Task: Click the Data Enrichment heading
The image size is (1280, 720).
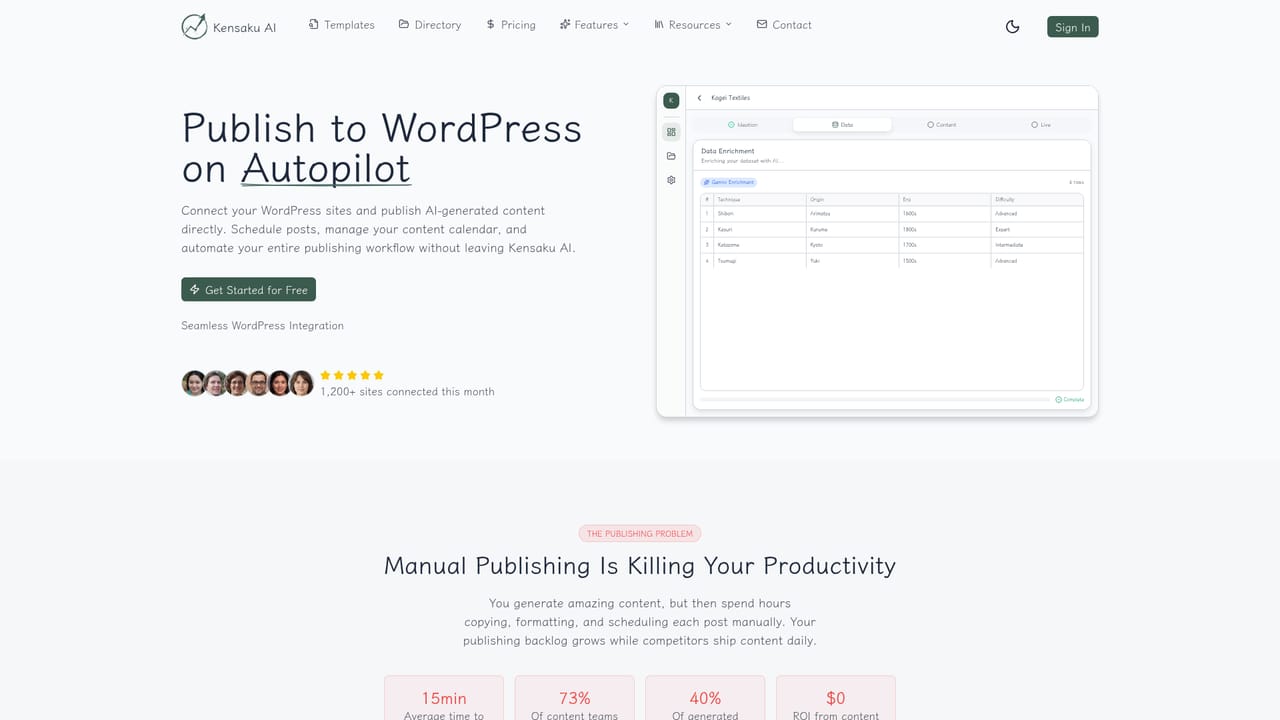Action: click(x=728, y=151)
